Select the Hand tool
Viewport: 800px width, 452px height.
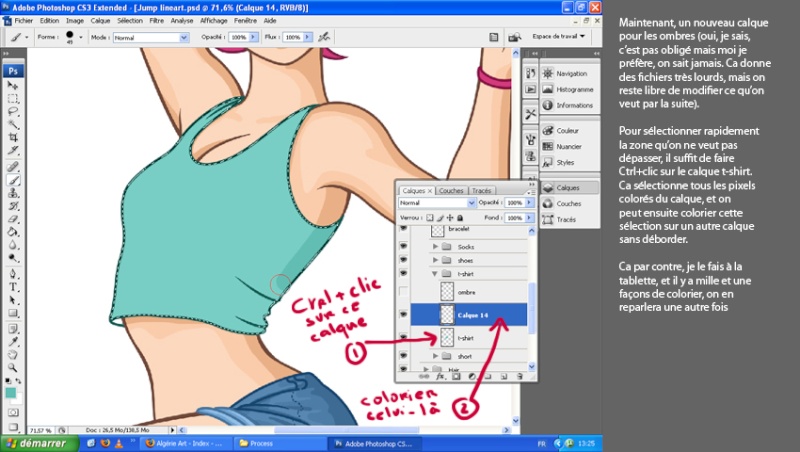[x=13, y=355]
